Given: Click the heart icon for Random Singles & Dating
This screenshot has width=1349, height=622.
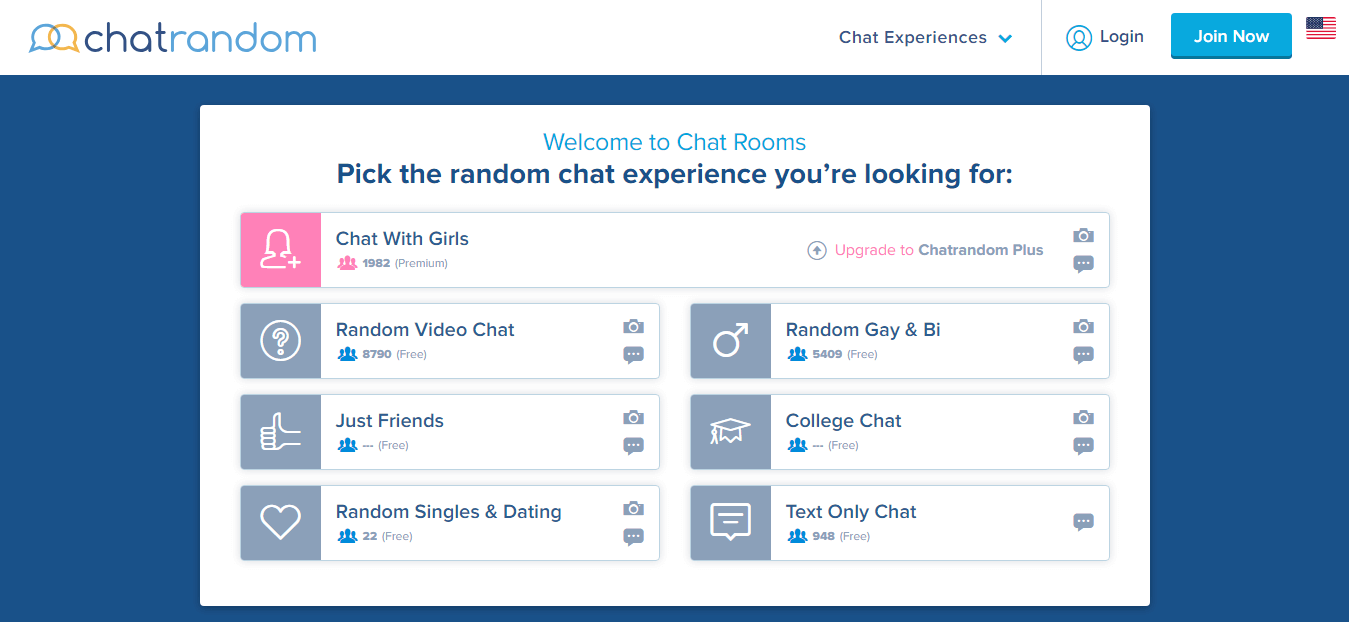Looking at the screenshot, I should [280, 523].
